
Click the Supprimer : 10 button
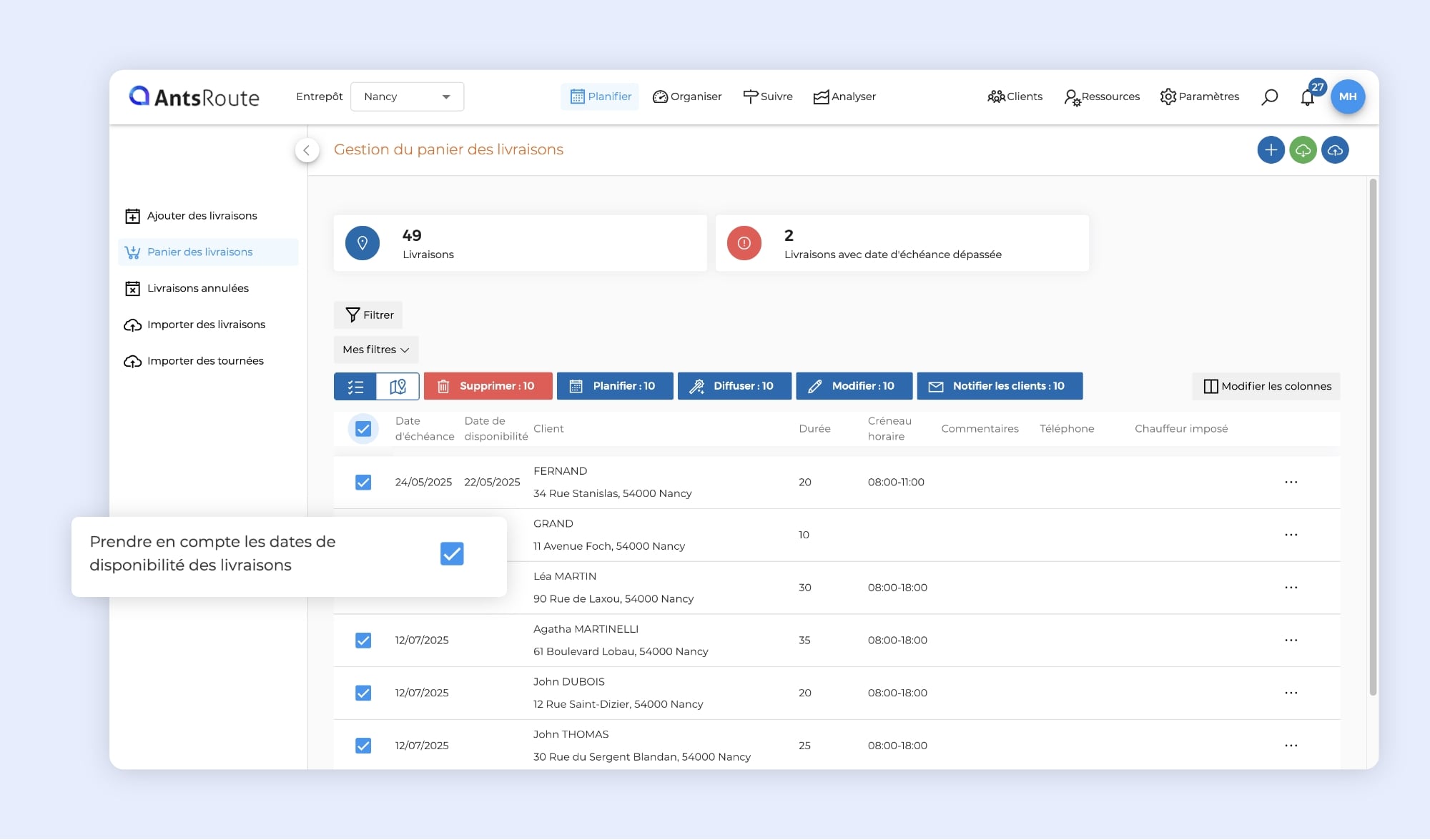point(488,386)
